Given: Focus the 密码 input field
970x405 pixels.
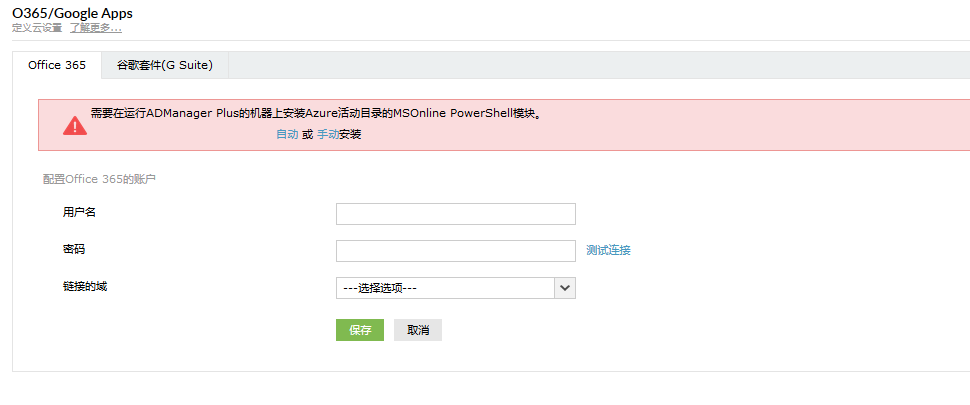Looking at the screenshot, I should click(x=456, y=251).
